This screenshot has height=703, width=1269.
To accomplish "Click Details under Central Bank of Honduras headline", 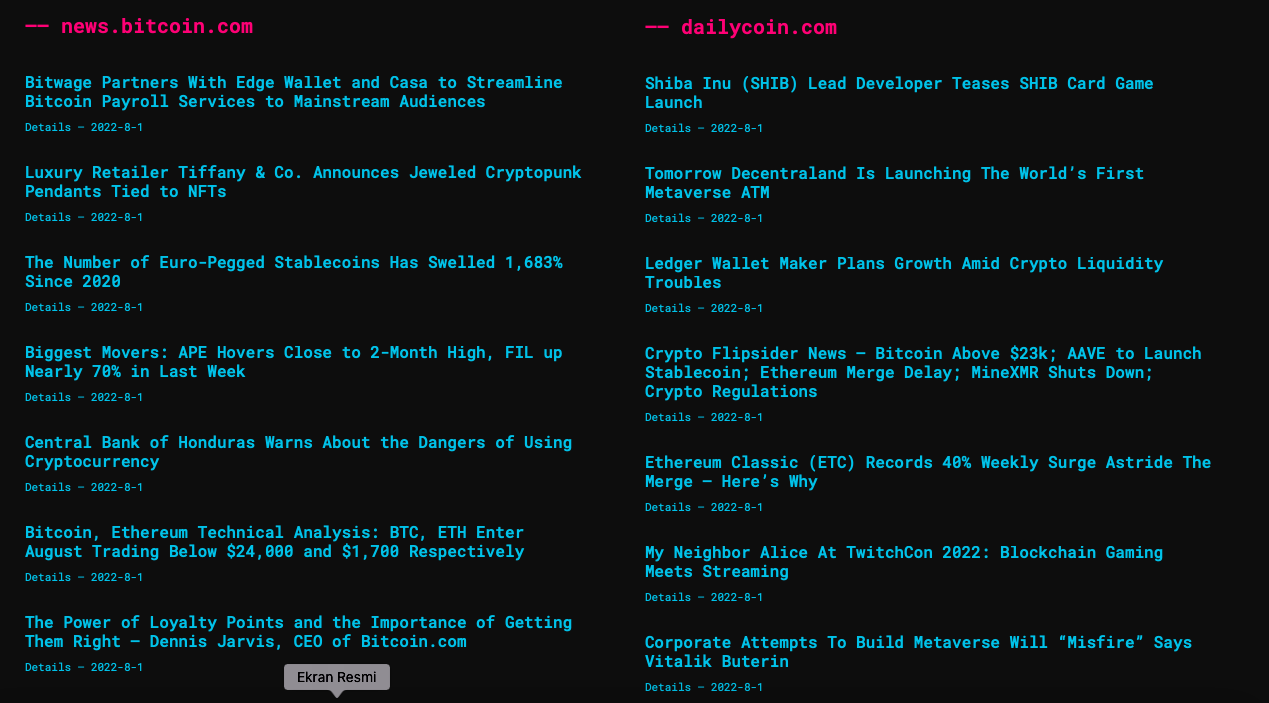I will point(48,488).
